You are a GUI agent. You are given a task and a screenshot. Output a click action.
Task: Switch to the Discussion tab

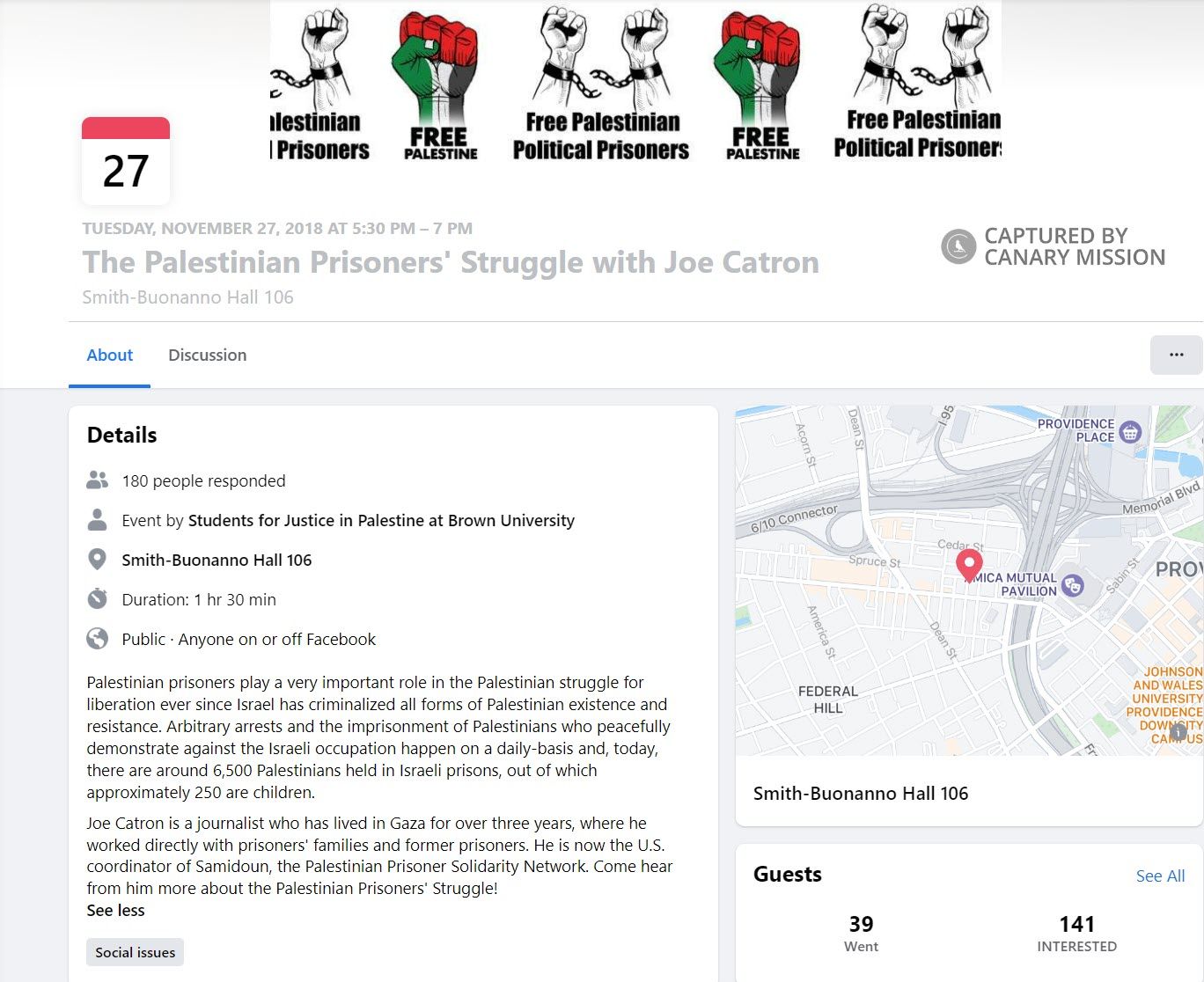(207, 355)
